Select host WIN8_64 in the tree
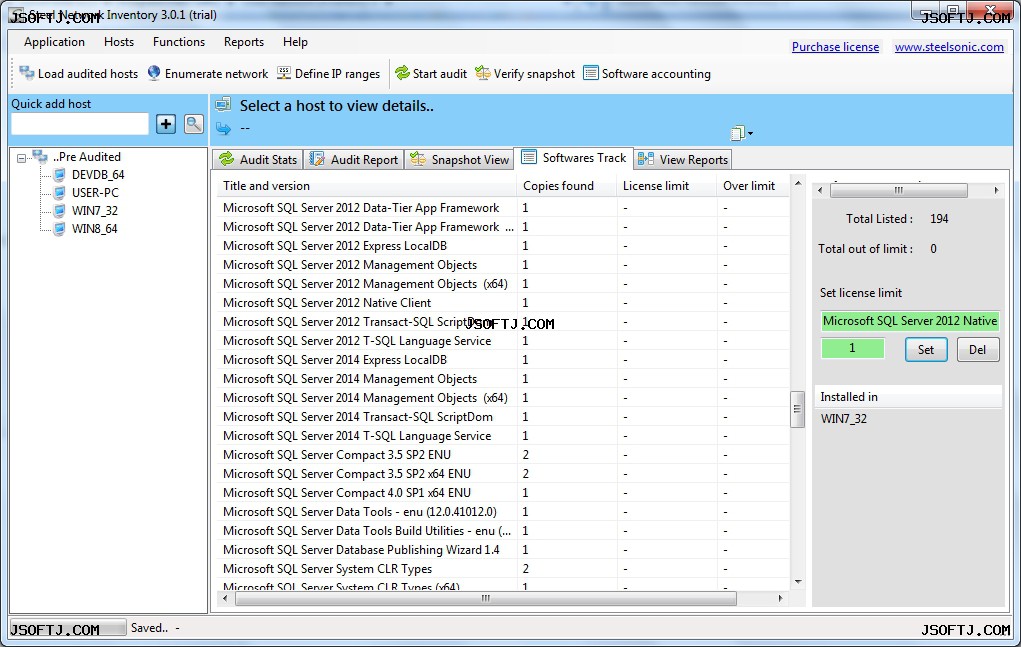This screenshot has height=647, width=1021. pyautogui.click(x=94, y=228)
